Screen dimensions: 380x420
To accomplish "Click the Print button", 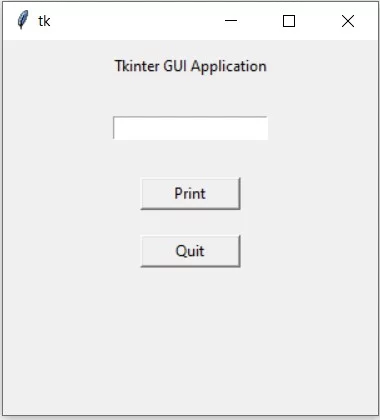I will point(190,194).
